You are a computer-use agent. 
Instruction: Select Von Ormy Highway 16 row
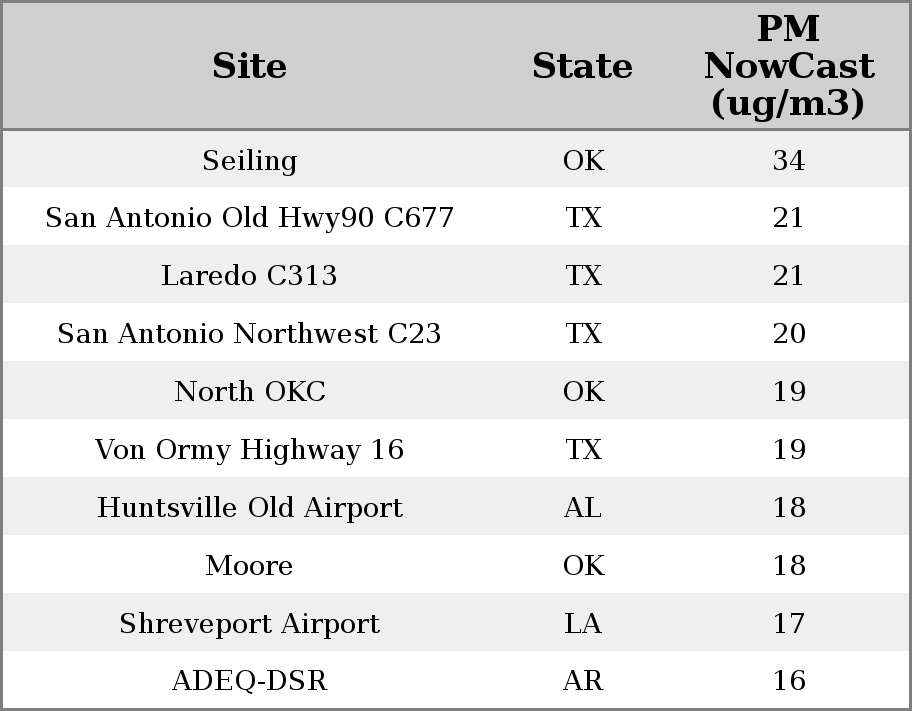click(249, 450)
